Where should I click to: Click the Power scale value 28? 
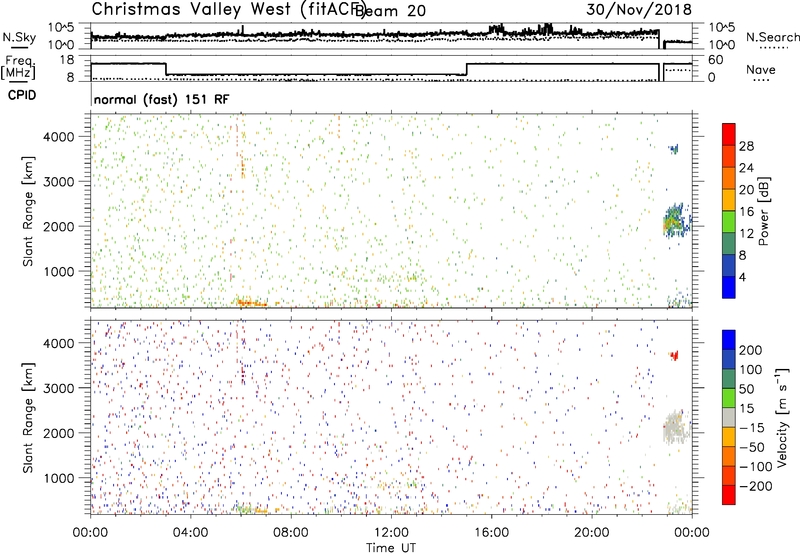tap(746, 146)
